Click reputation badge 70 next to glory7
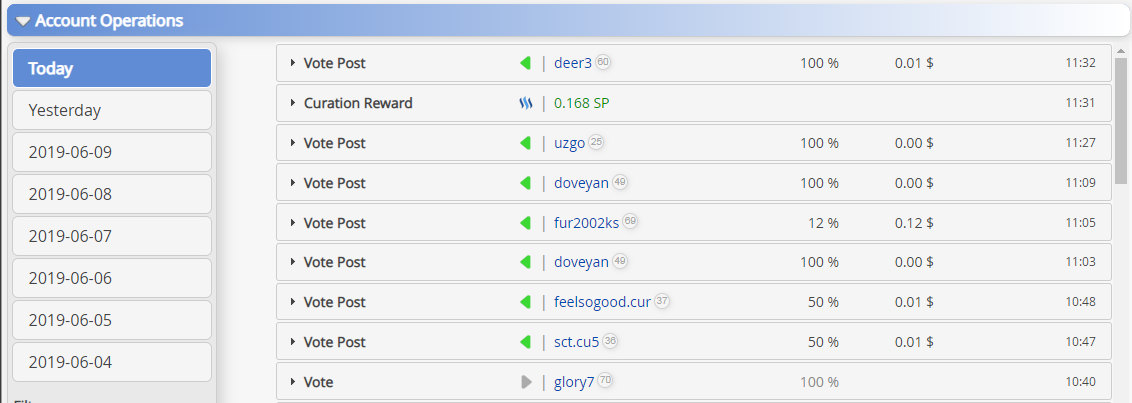This screenshot has width=1132, height=403. click(606, 380)
